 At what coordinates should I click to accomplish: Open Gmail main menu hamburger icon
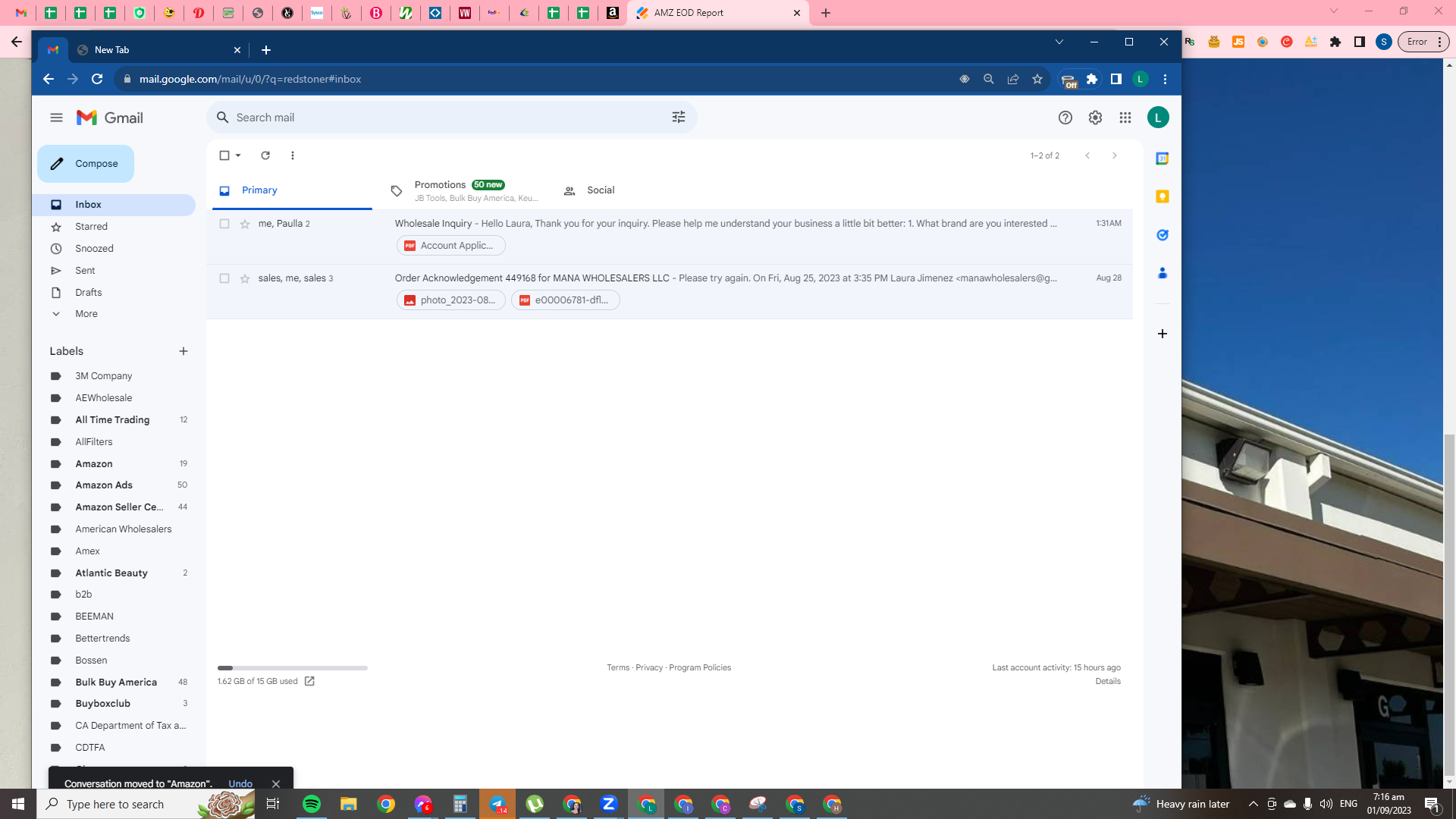pyautogui.click(x=56, y=118)
